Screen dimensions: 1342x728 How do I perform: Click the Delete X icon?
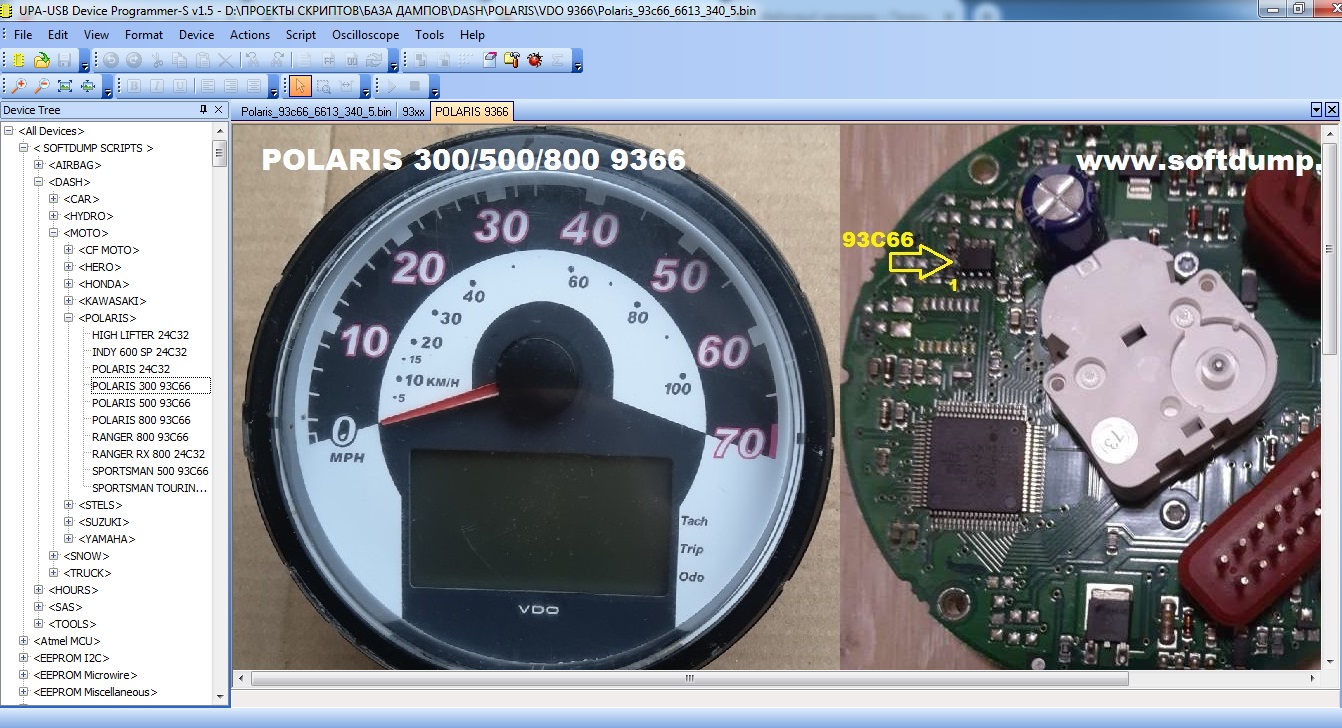[226, 60]
